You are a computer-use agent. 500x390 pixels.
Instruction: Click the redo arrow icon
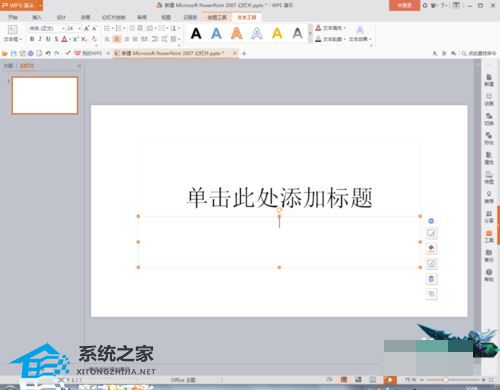(x=57, y=53)
